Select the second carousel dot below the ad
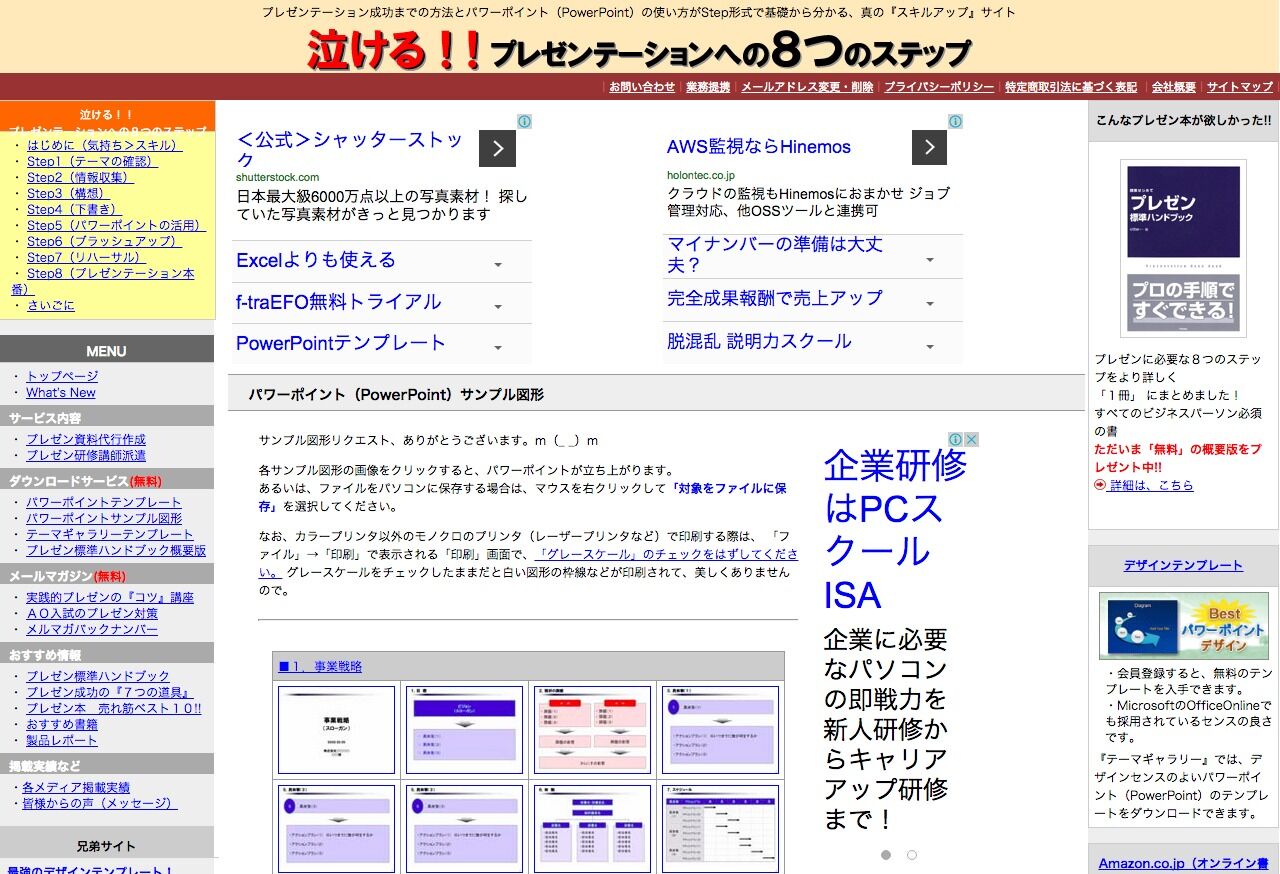The image size is (1280, 874). tap(911, 855)
